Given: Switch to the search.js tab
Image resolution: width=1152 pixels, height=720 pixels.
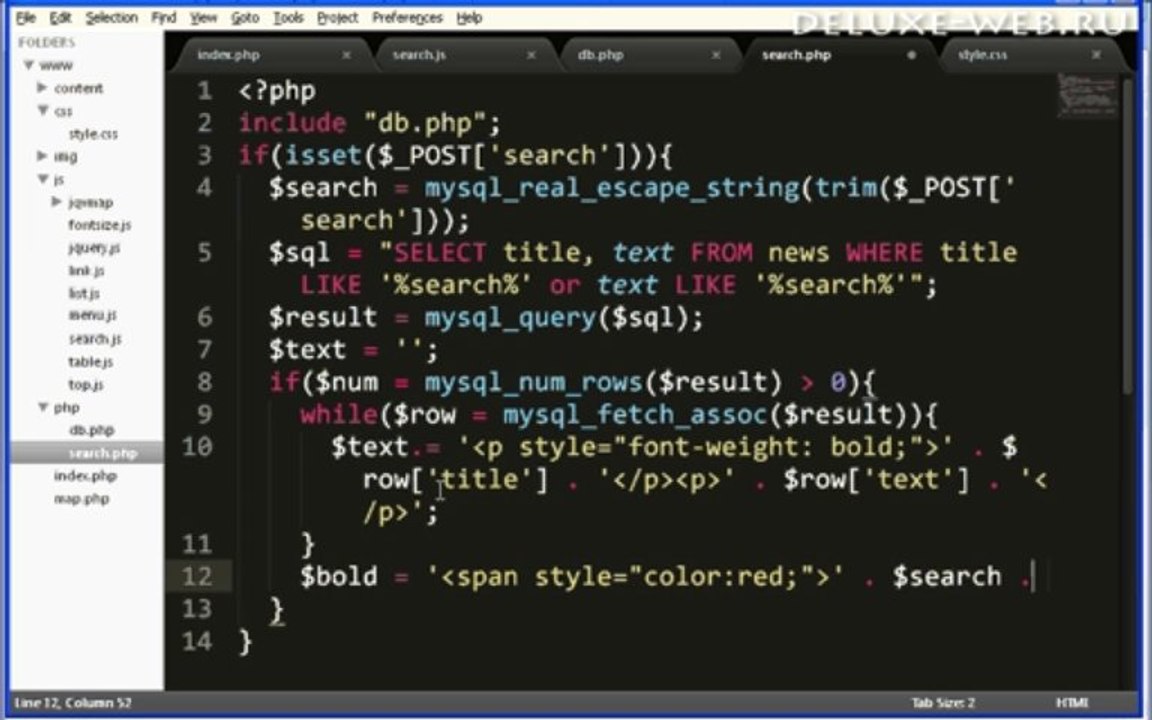Looking at the screenshot, I should (419, 54).
